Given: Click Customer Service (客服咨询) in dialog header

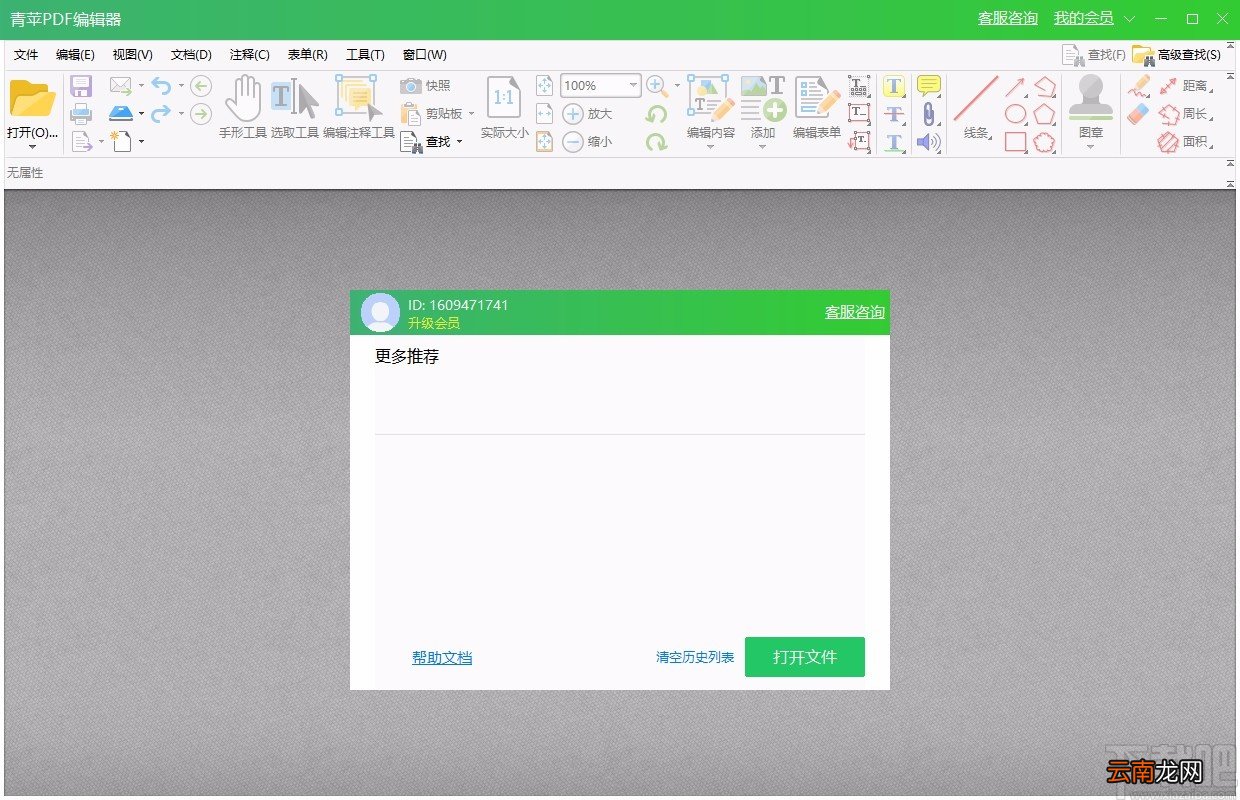Looking at the screenshot, I should point(855,312).
